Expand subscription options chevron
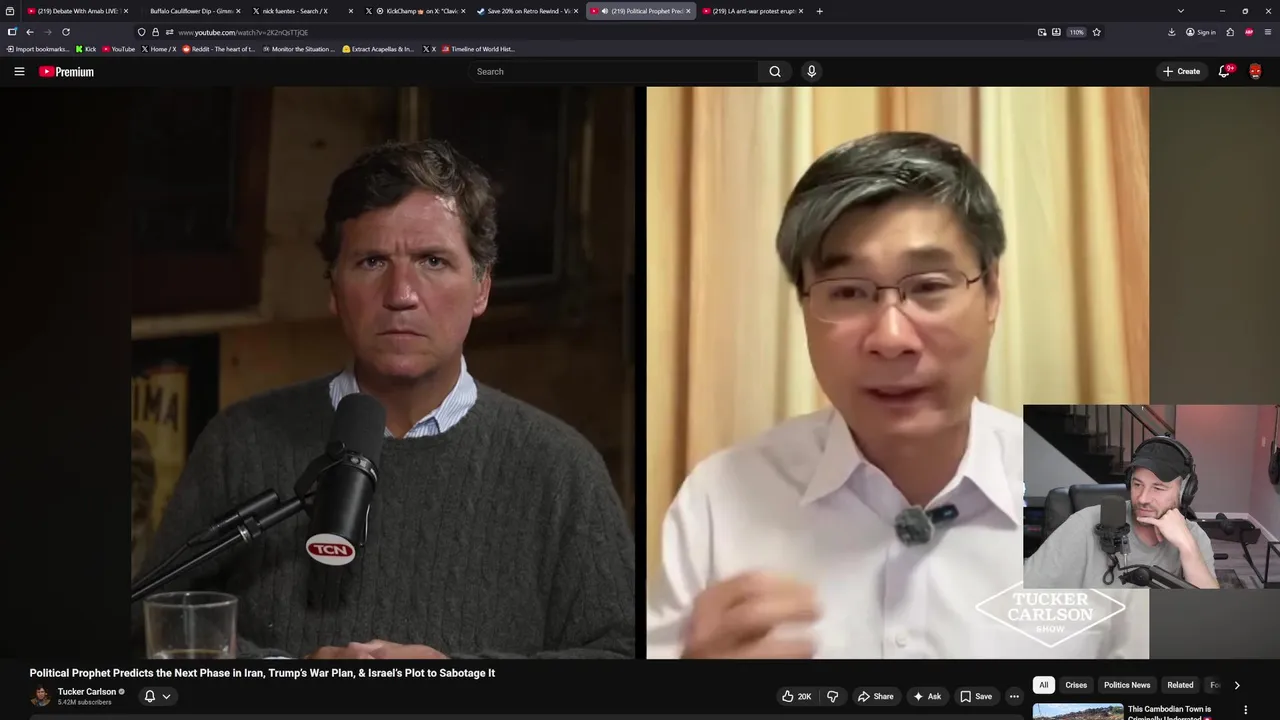The image size is (1280, 720). 166,696
